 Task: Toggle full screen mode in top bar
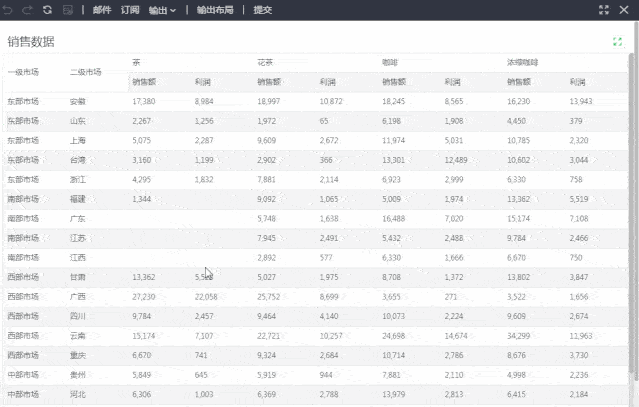[604, 10]
